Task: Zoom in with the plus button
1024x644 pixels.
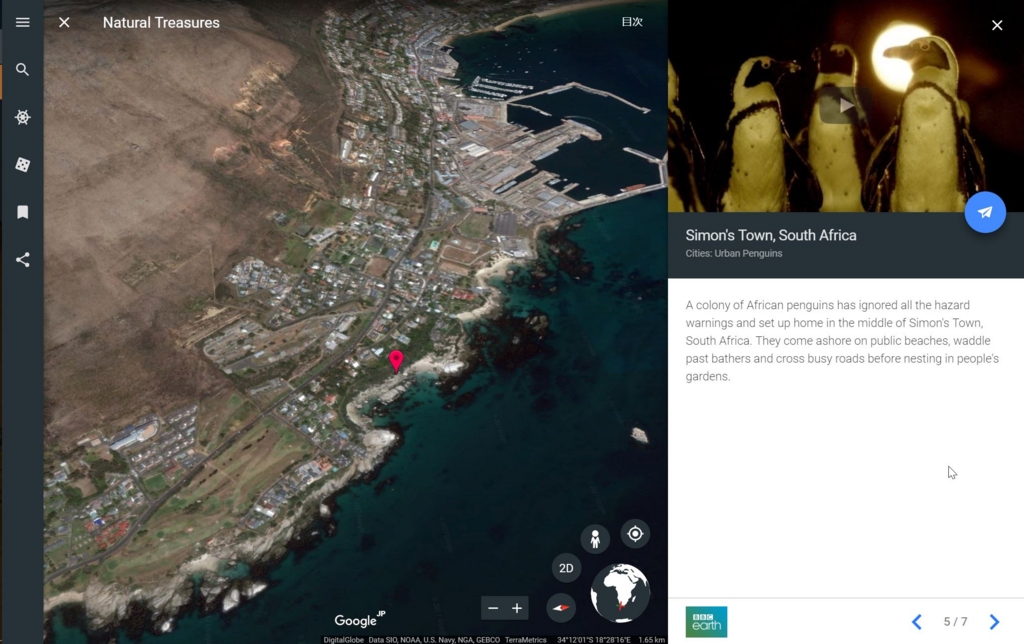Action: point(517,608)
